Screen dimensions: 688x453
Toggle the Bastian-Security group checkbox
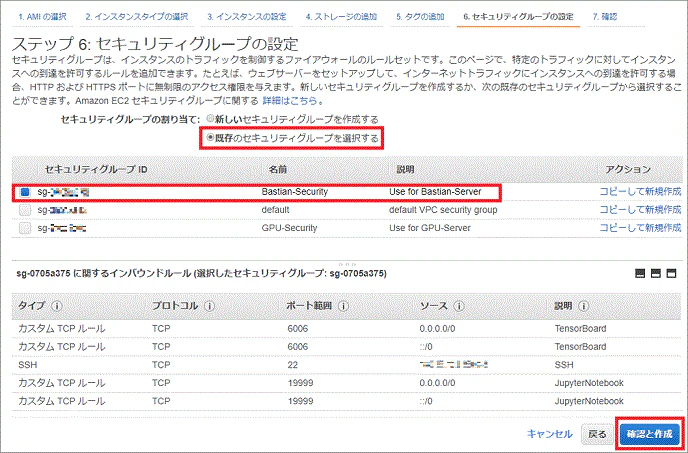tap(25, 192)
